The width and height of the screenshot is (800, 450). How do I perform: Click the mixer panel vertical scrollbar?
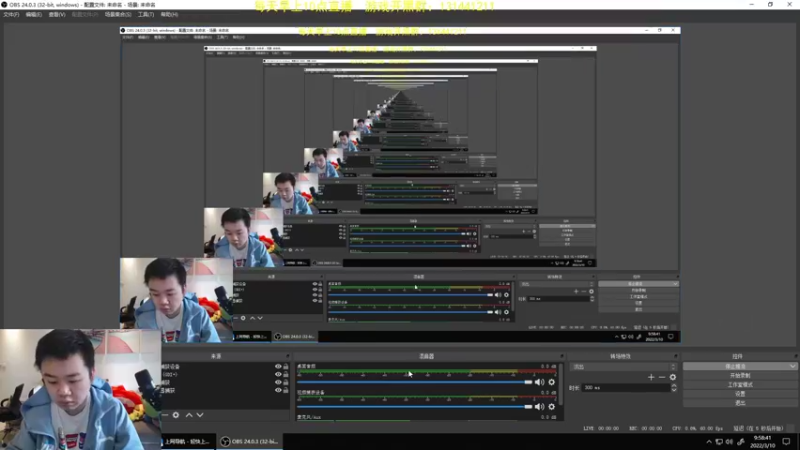point(561,384)
